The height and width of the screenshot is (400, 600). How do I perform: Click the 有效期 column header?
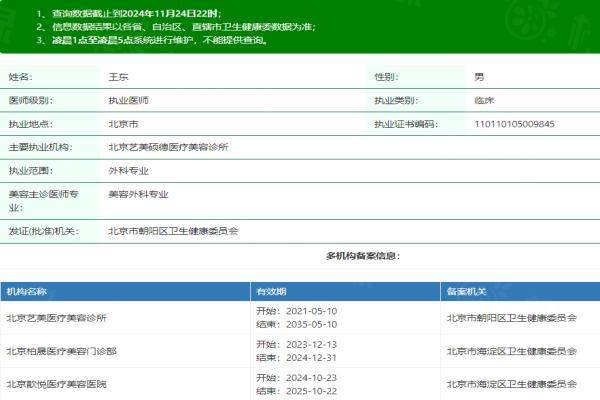coord(271,291)
